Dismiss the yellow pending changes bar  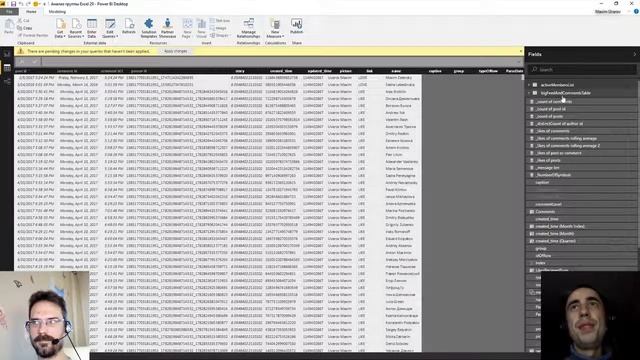[521, 51]
